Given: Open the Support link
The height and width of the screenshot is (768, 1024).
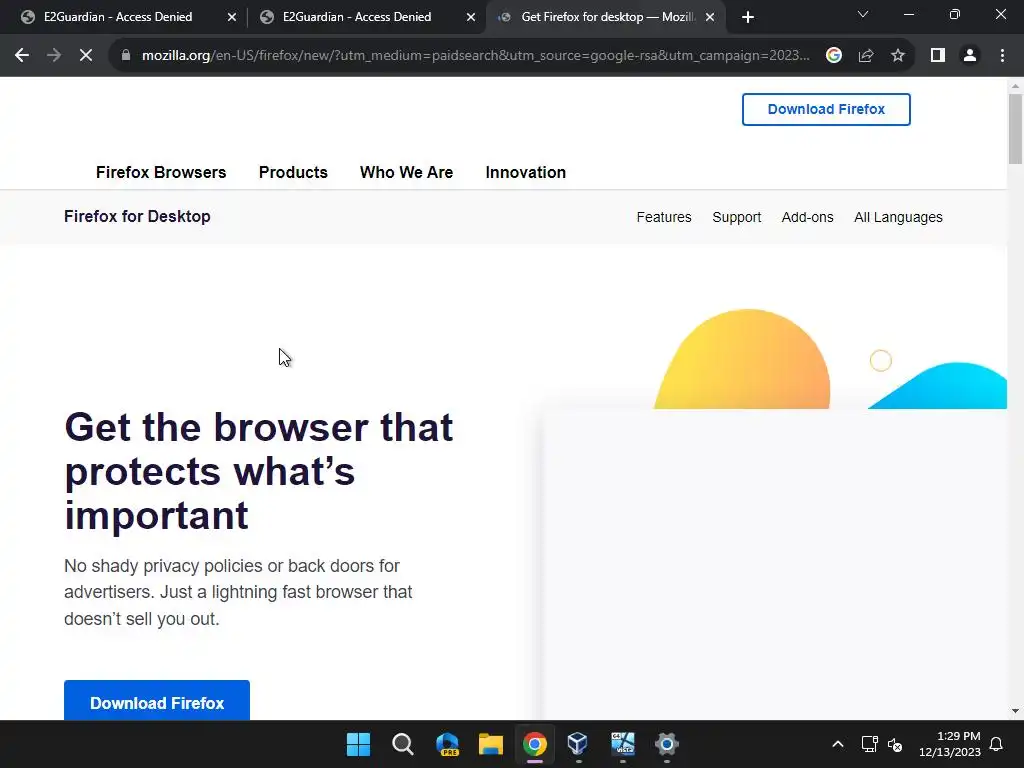Looking at the screenshot, I should (737, 217).
